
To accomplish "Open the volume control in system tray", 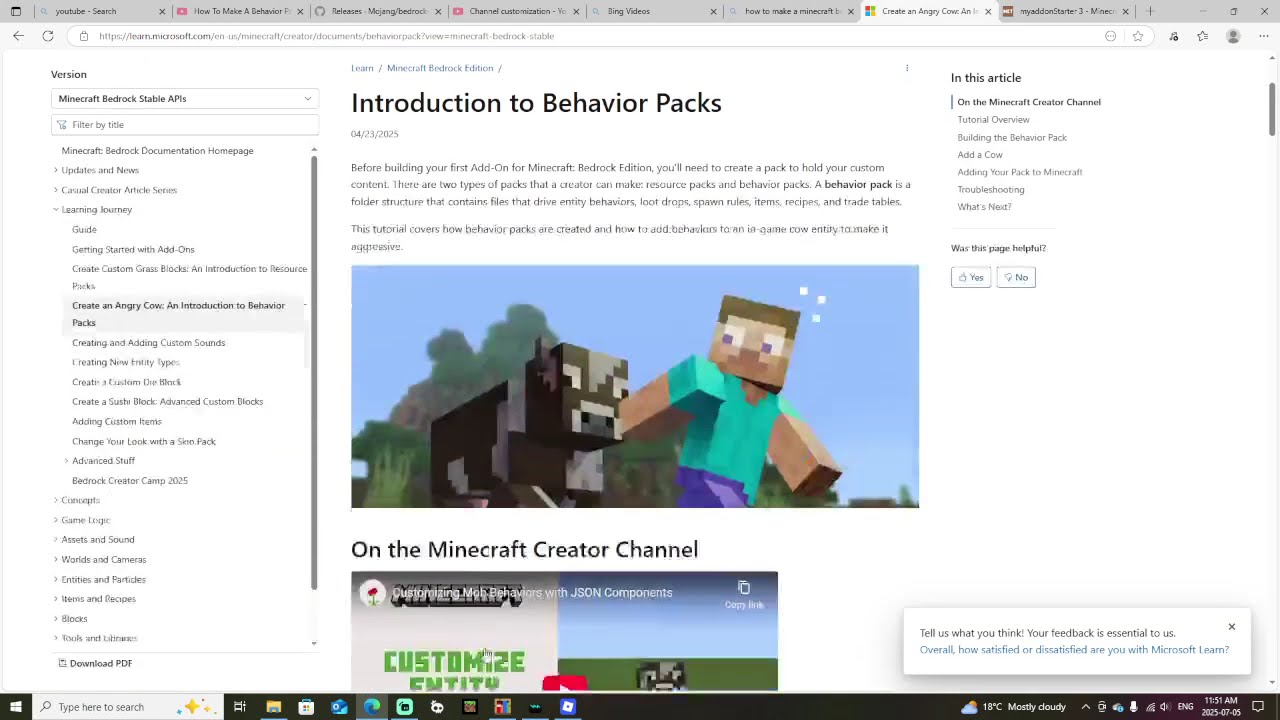I will tap(1165, 707).
